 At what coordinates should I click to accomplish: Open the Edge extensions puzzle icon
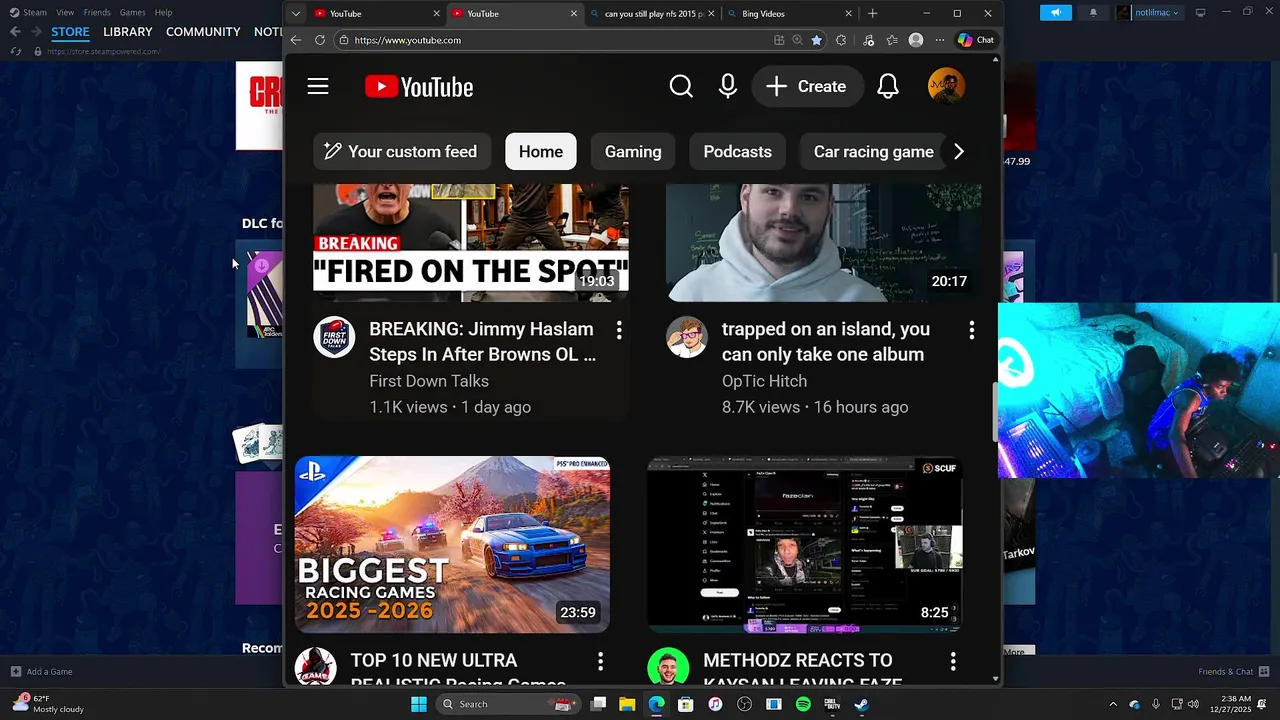click(x=841, y=40)
